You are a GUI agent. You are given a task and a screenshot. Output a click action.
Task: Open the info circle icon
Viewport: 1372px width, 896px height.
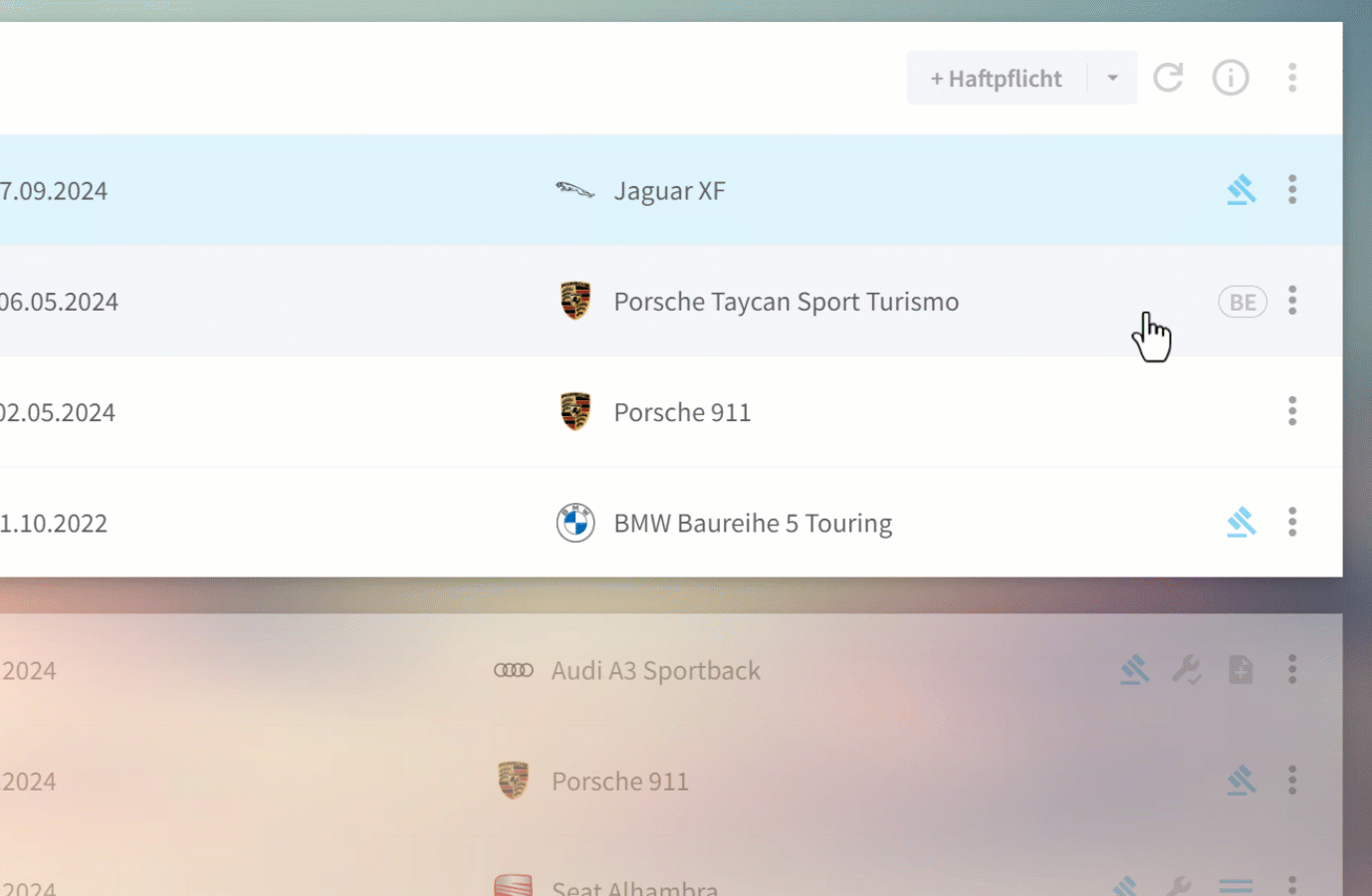[1231, 78]
